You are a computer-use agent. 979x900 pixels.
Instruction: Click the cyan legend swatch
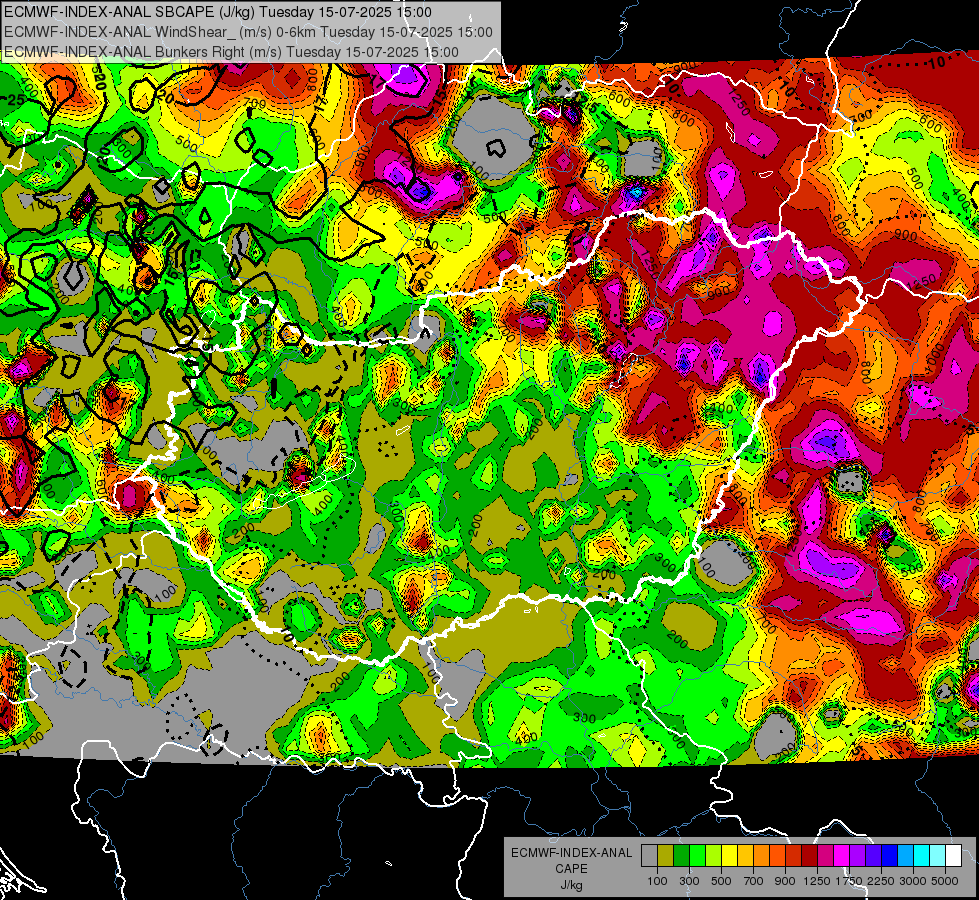click(x=922, y=856)
